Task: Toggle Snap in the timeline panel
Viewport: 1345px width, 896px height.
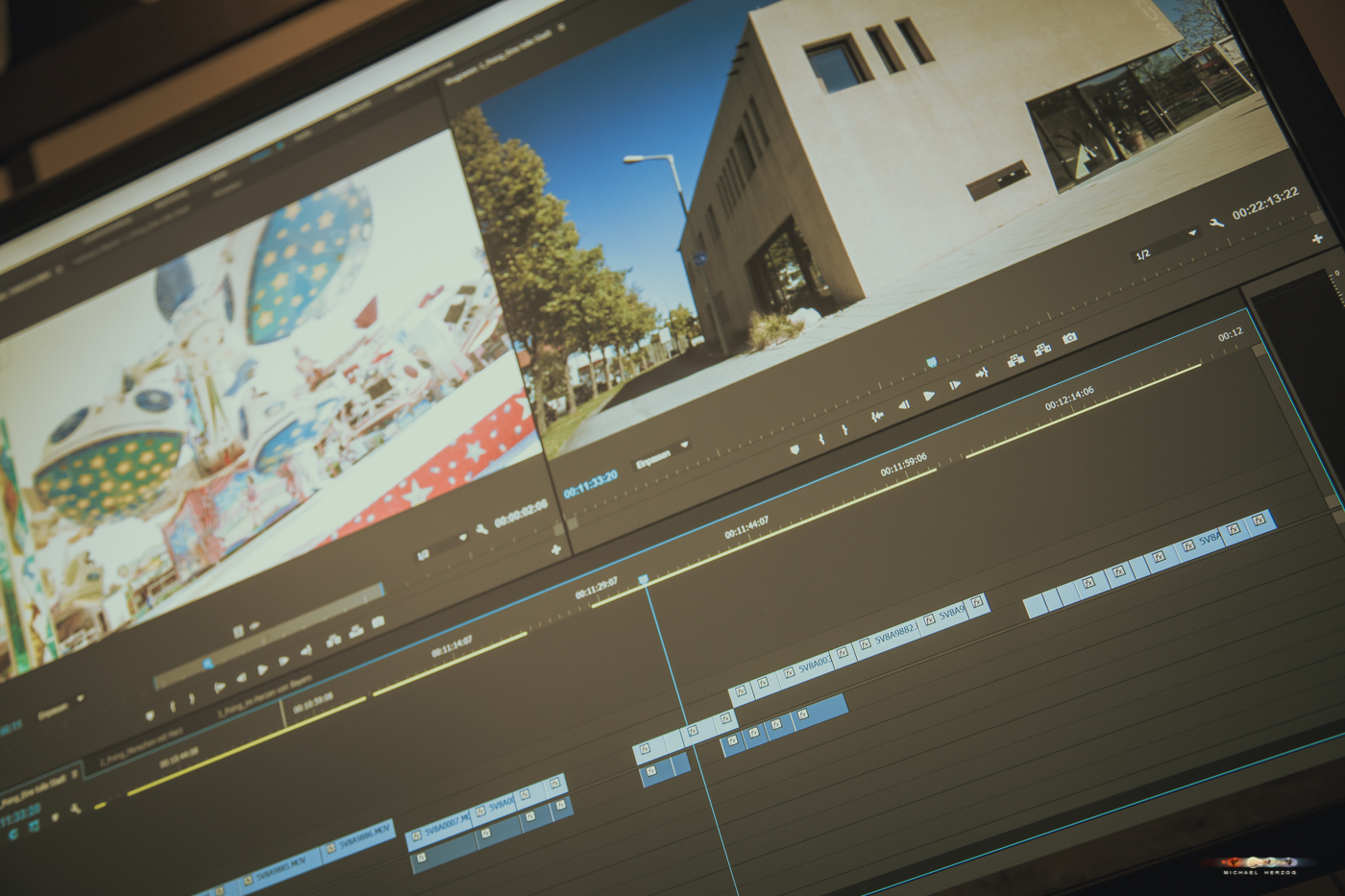Action: click(x=13, y=835)
